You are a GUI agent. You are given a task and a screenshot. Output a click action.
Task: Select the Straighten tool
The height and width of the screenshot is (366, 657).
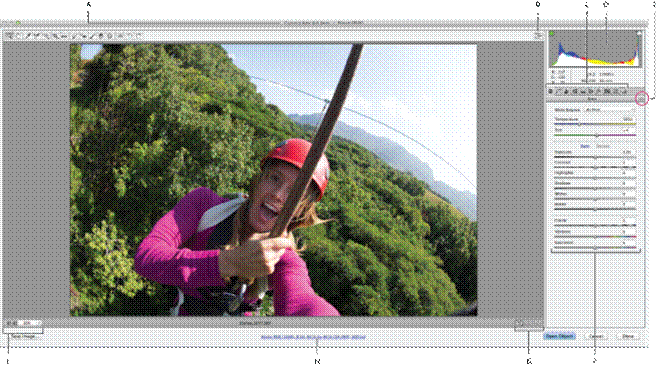pyautogui.click(x=64, y=36)
